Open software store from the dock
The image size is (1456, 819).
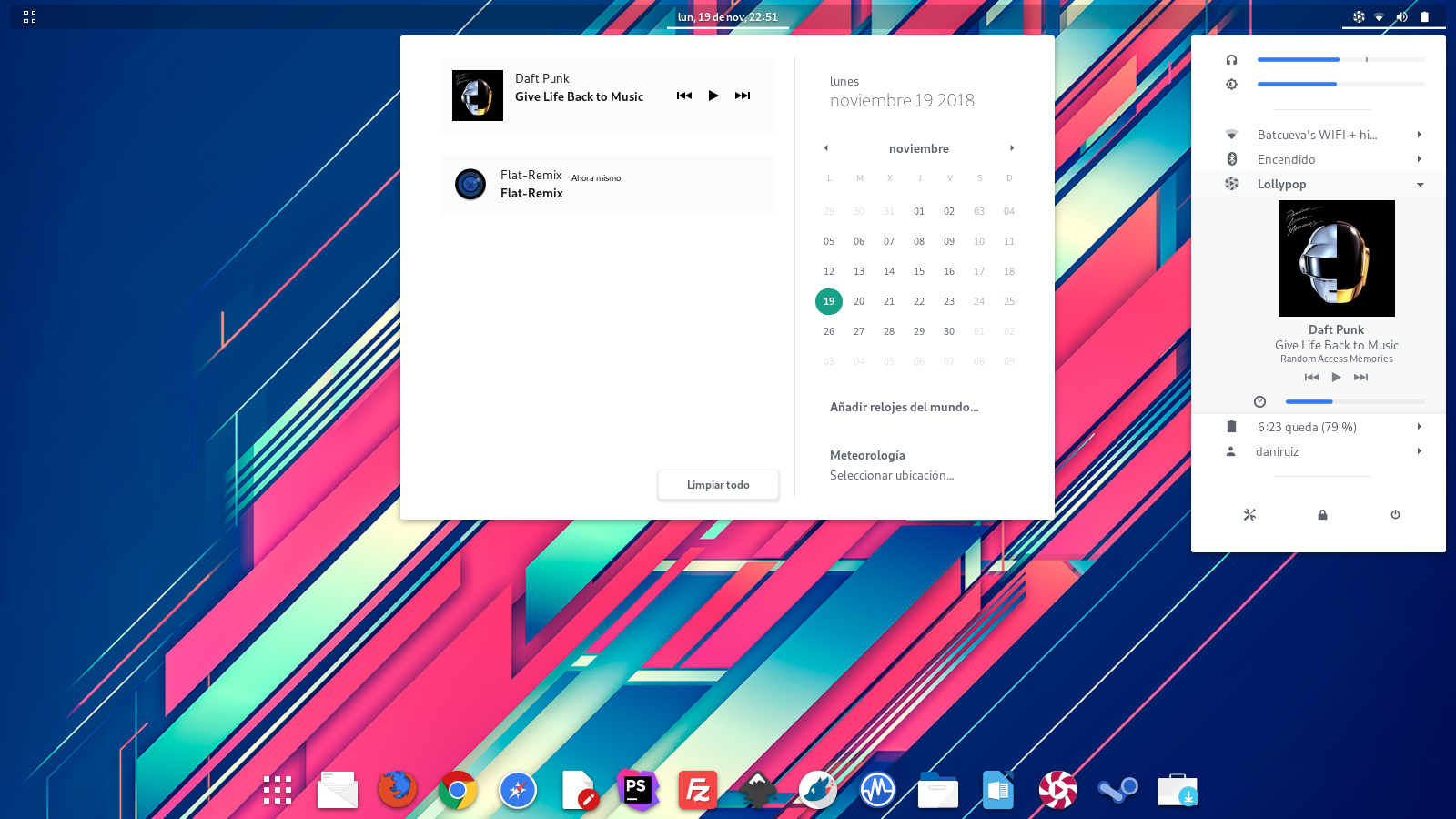pos(1178,790)
